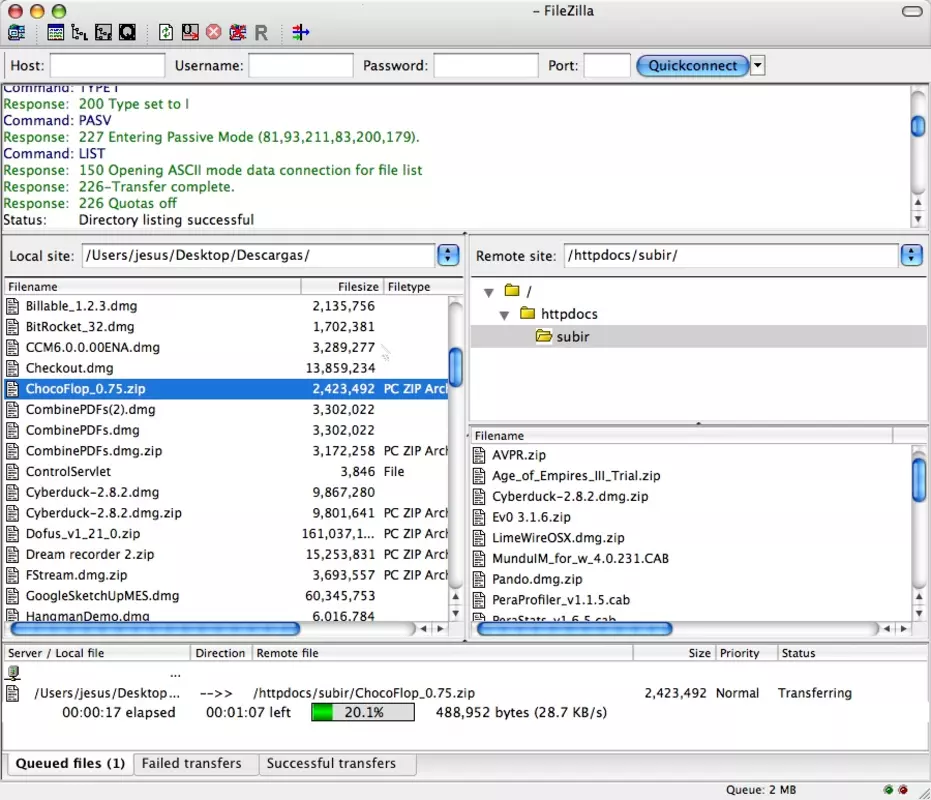Viewport: 931px width, 800px height.
Task: Select LimeWireOSX.dmg.zip in remote list
Action: [691, 538]
